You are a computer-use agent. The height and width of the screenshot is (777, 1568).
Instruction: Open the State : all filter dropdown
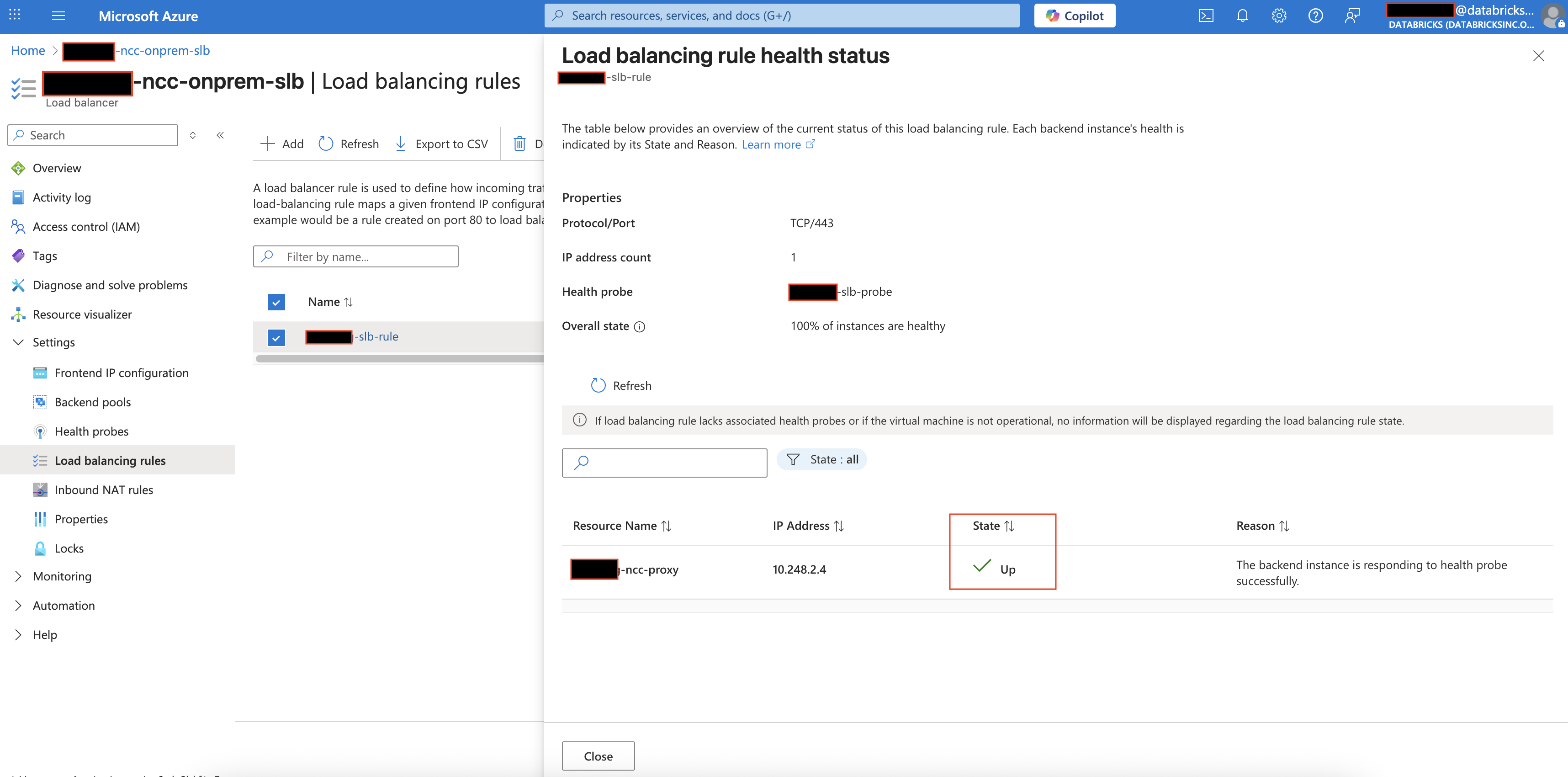(x=822, y=459)
